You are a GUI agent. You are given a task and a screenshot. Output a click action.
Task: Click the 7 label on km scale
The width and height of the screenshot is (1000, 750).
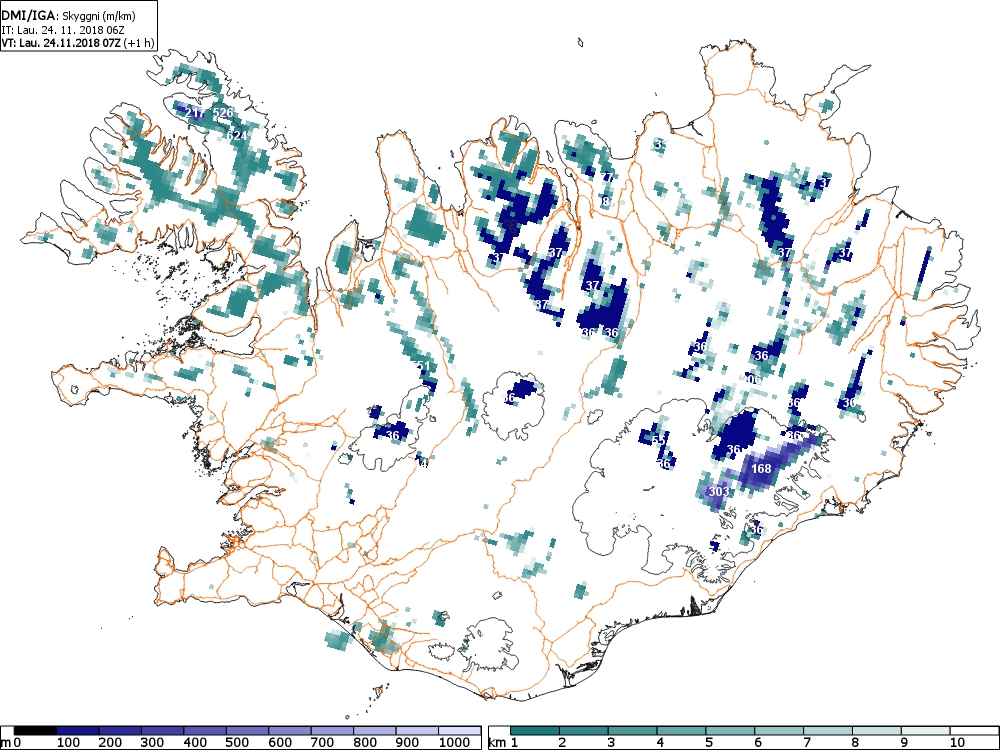coord(806,742)
